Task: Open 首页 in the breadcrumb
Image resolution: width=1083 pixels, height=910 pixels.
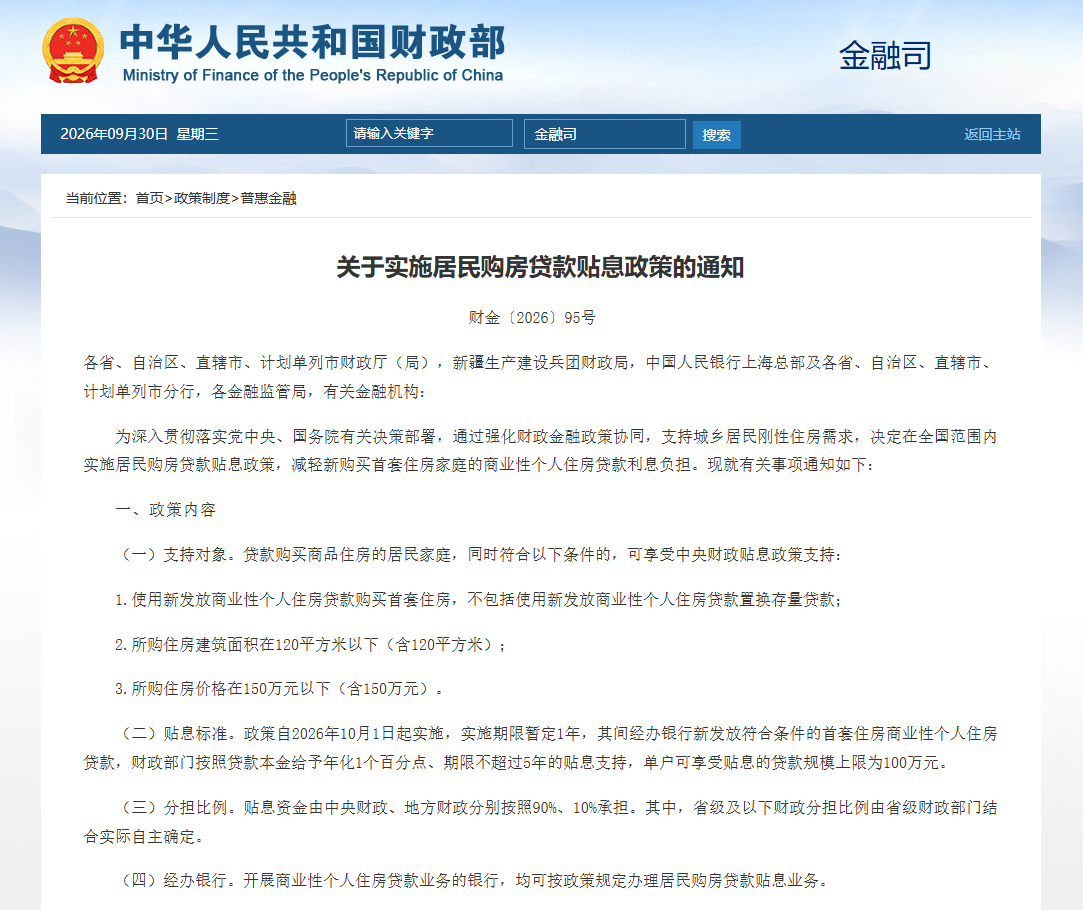Action: tap(149, 198)
